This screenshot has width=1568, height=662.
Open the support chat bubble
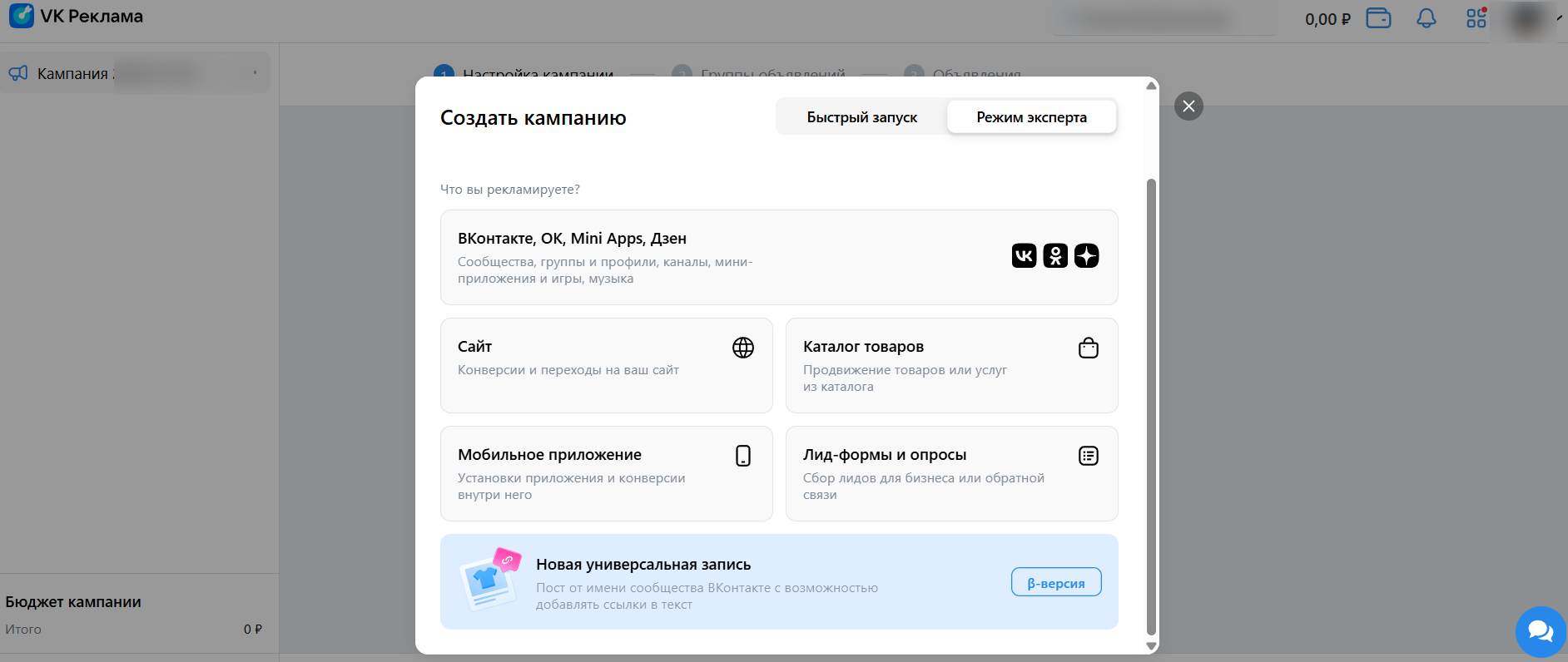(x=1541, y=632)
